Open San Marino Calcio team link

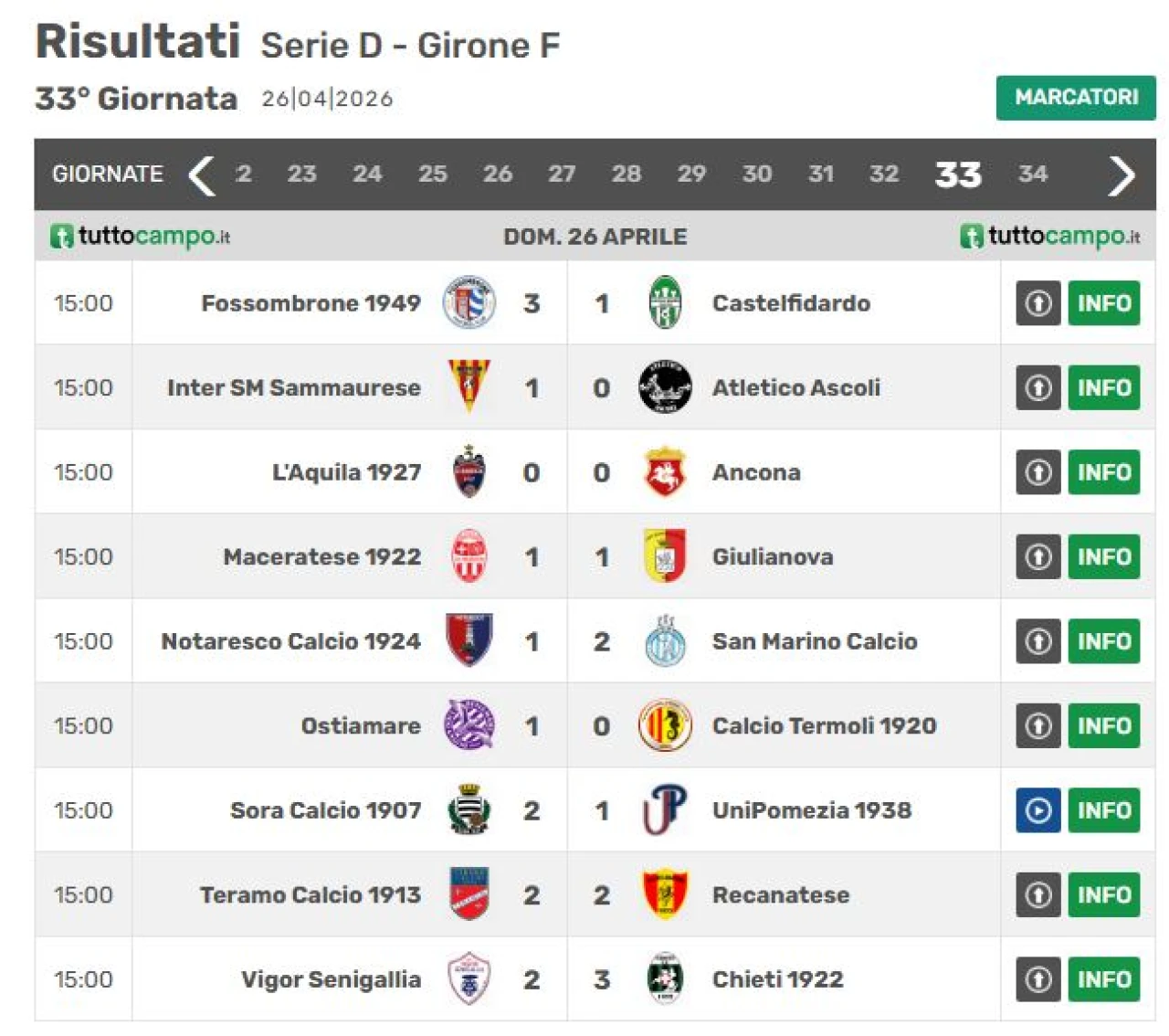pos(814,641)
